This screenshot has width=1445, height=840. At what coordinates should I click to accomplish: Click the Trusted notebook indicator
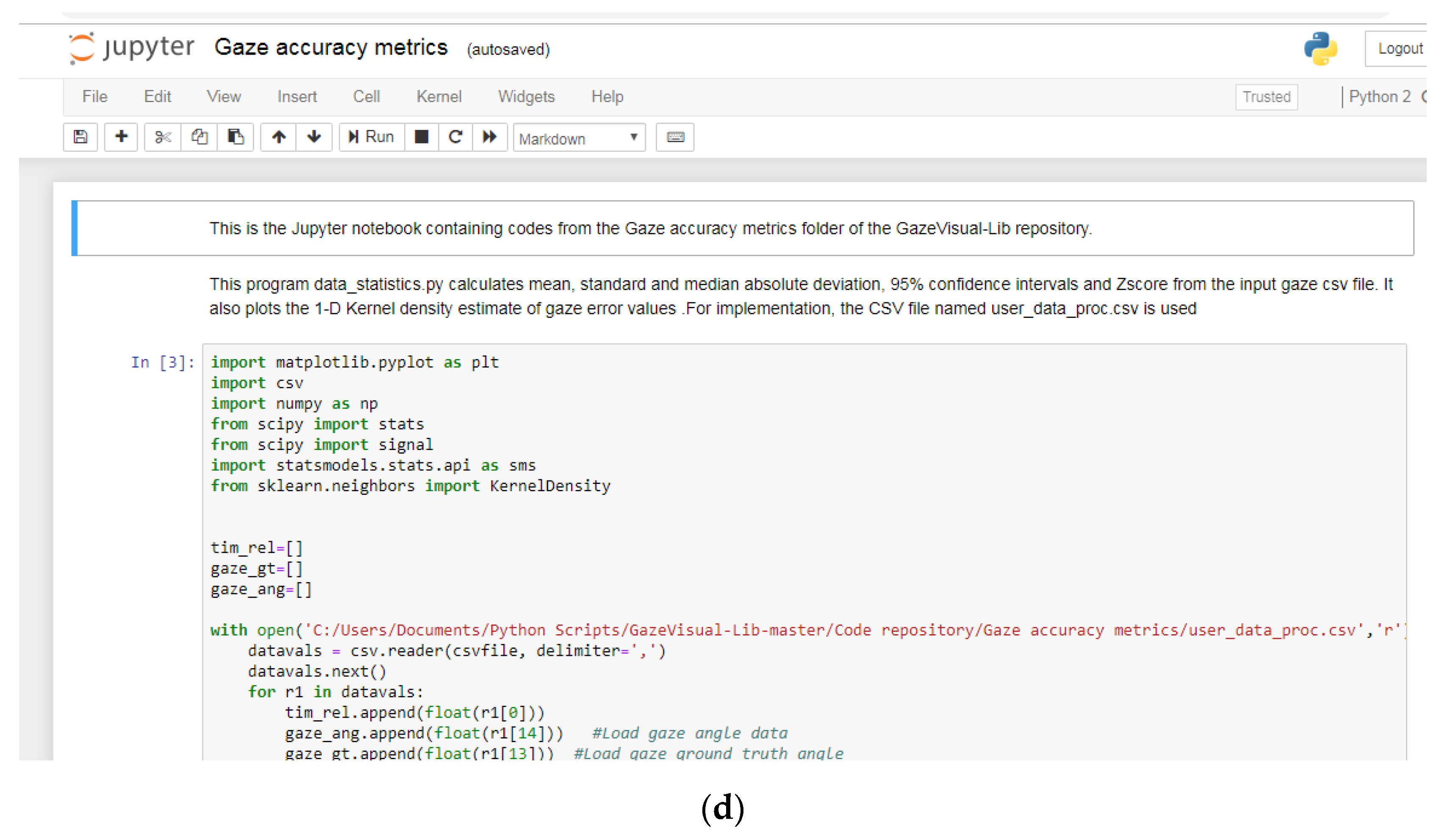pos(1266,97)
